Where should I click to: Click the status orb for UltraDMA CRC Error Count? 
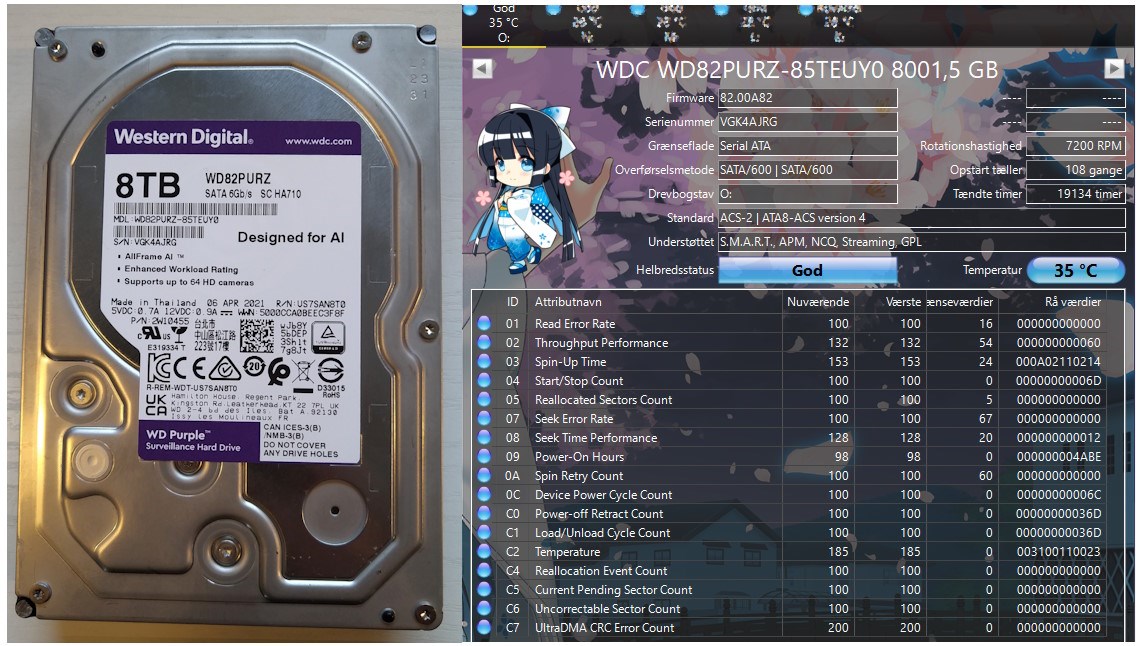[x=484, y=626]
